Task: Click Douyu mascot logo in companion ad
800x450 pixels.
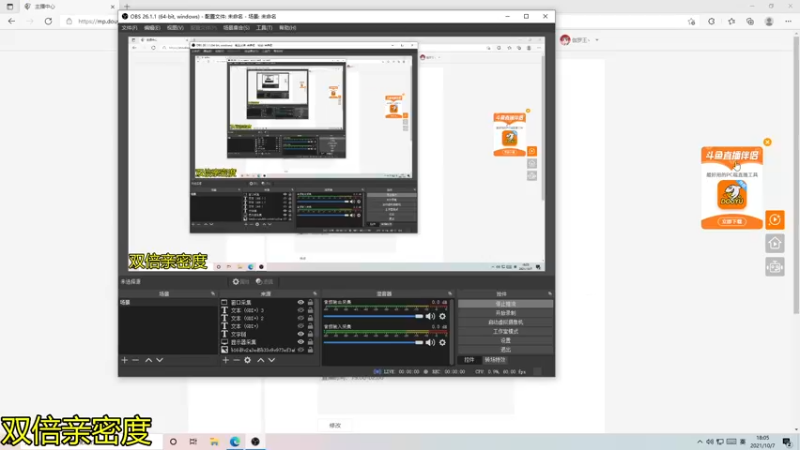Action: point(732,195)
